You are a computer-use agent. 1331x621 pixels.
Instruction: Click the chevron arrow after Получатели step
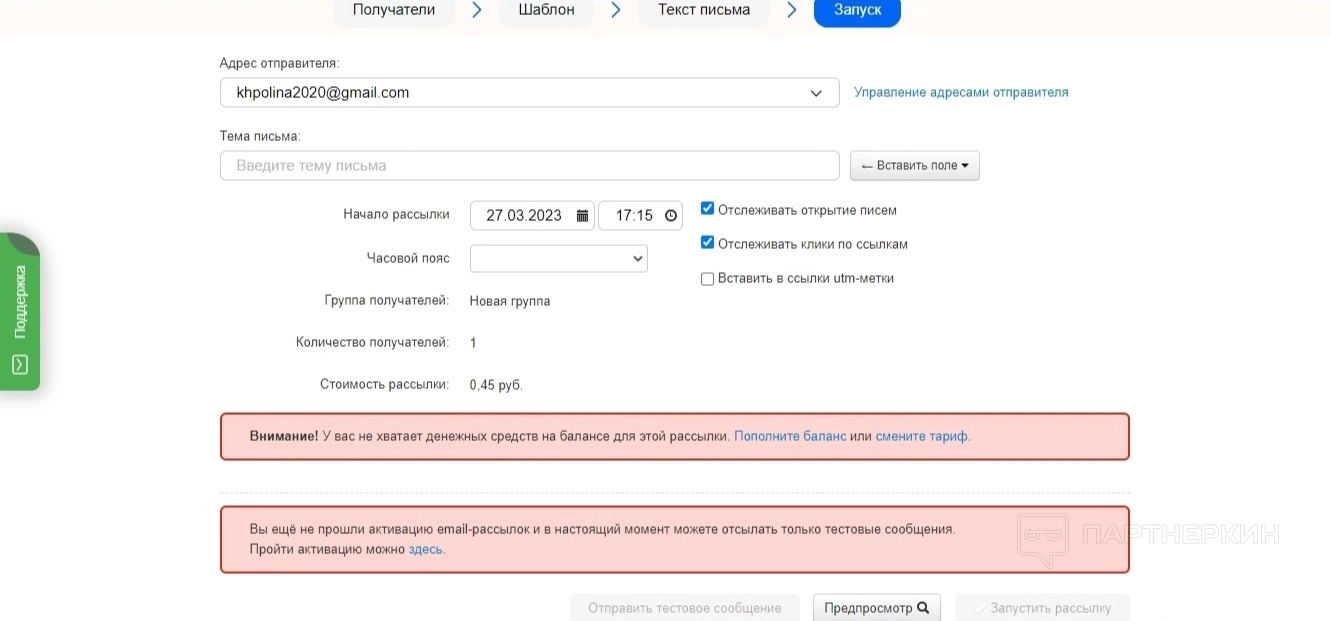coord(477,10)
